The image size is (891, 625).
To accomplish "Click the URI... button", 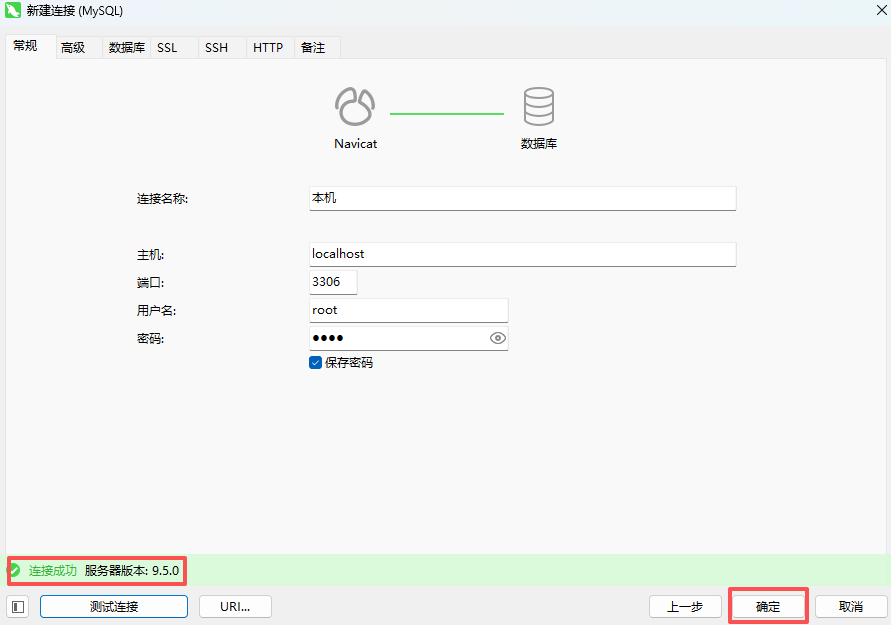I will (x=235, y=607).
